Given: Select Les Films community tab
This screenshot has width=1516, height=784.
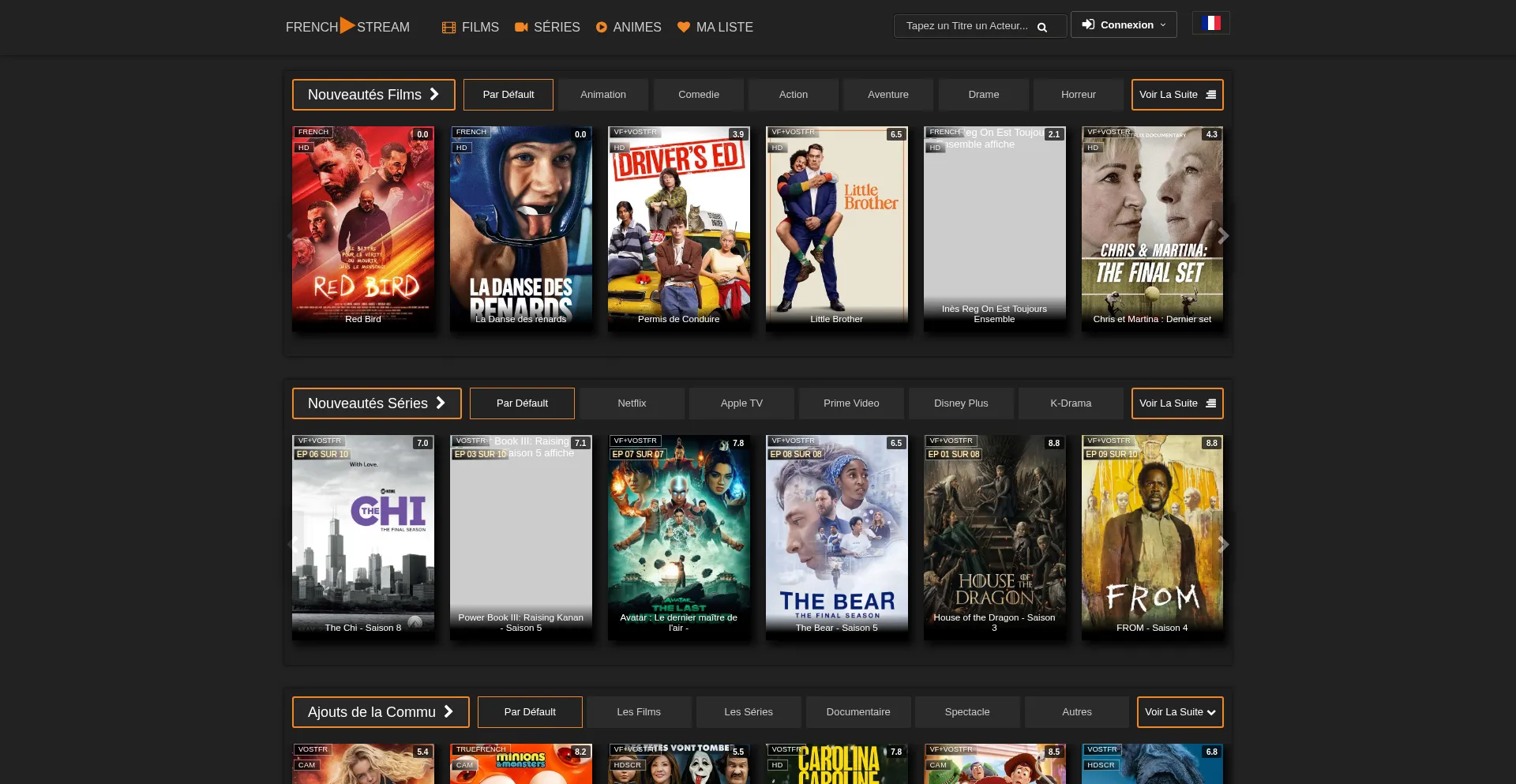Looking at the screenshot, I should (x=639, y=712).
